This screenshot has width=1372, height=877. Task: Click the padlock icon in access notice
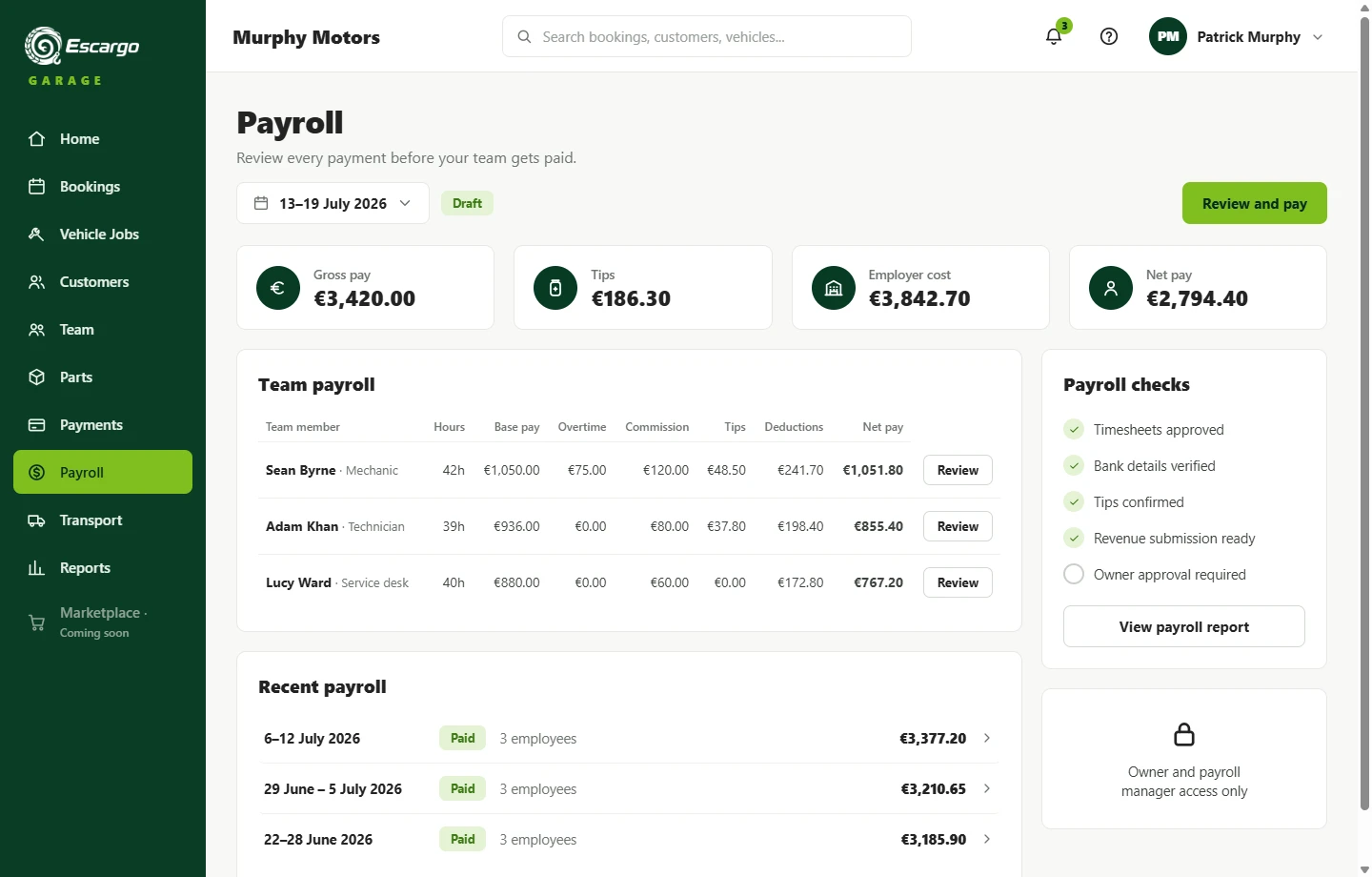pos(1184,734)
